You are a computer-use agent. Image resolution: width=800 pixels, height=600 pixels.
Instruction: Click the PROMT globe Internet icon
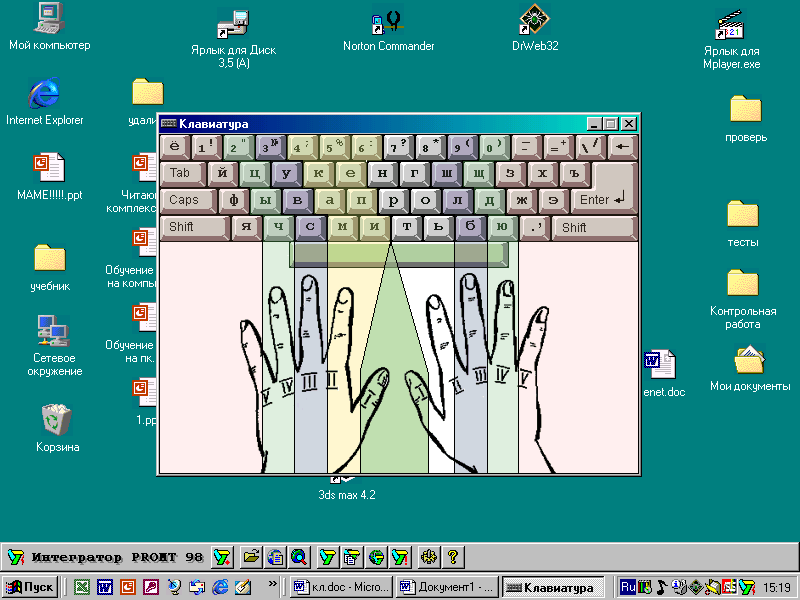coord(376,557)
